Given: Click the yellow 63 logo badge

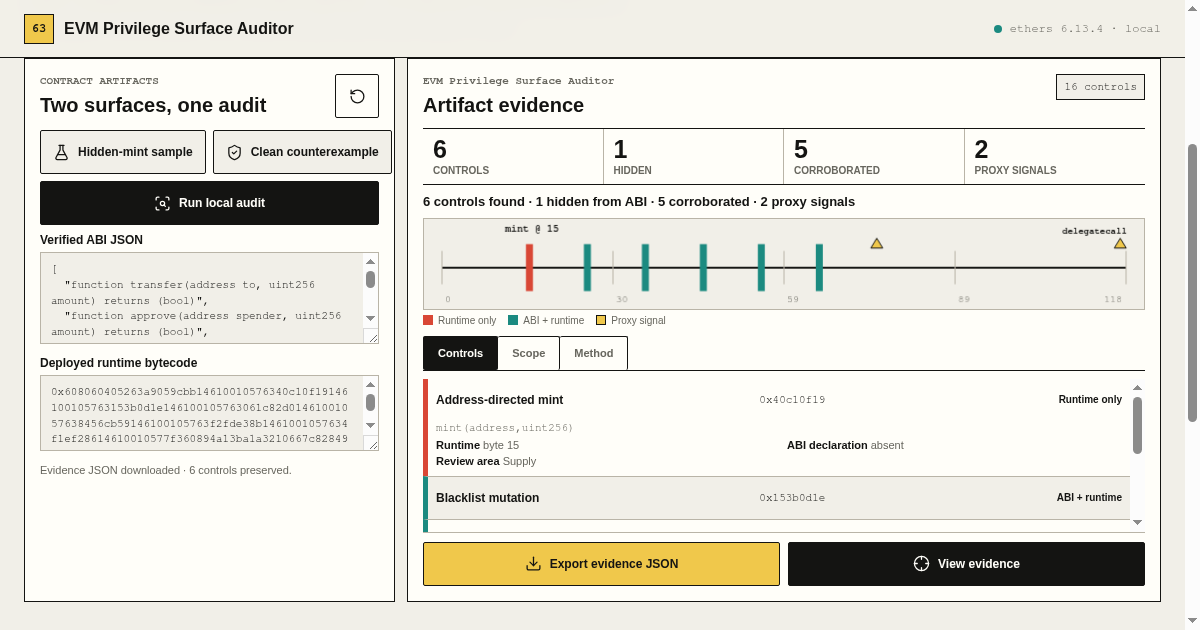Looking at the screenshot, I should click(x=39, y=29).
